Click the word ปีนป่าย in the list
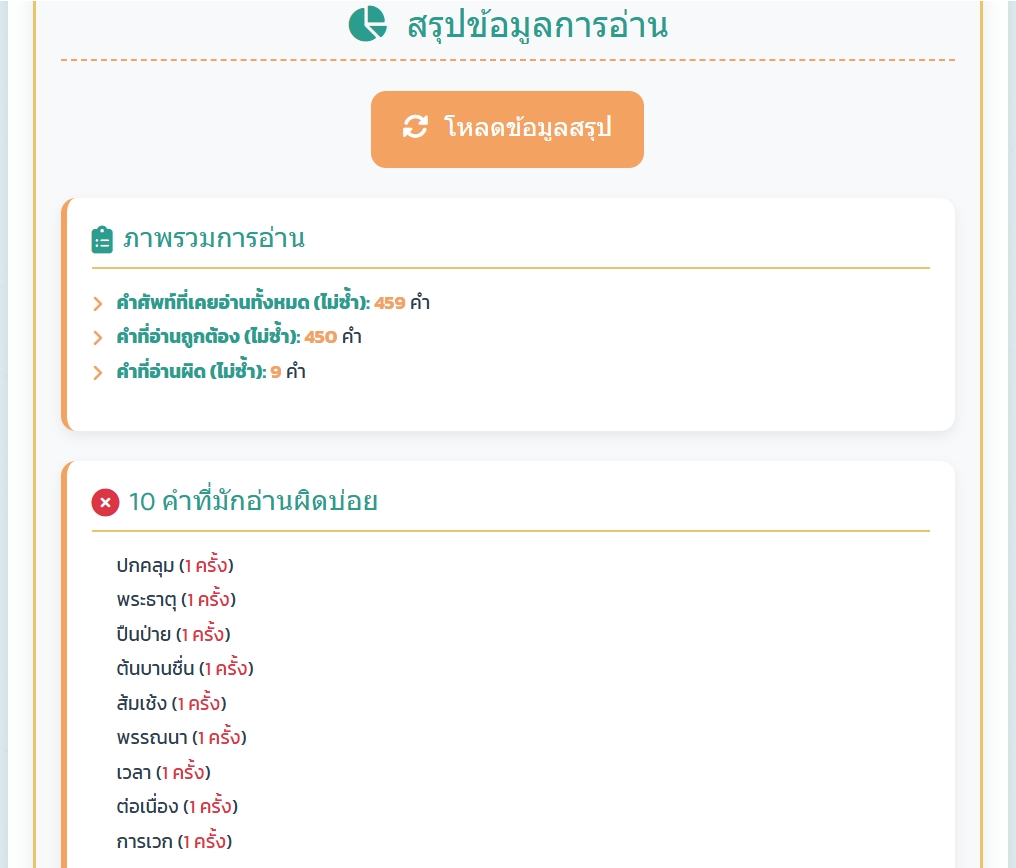 pyautogui.click(x=144, y=634)
